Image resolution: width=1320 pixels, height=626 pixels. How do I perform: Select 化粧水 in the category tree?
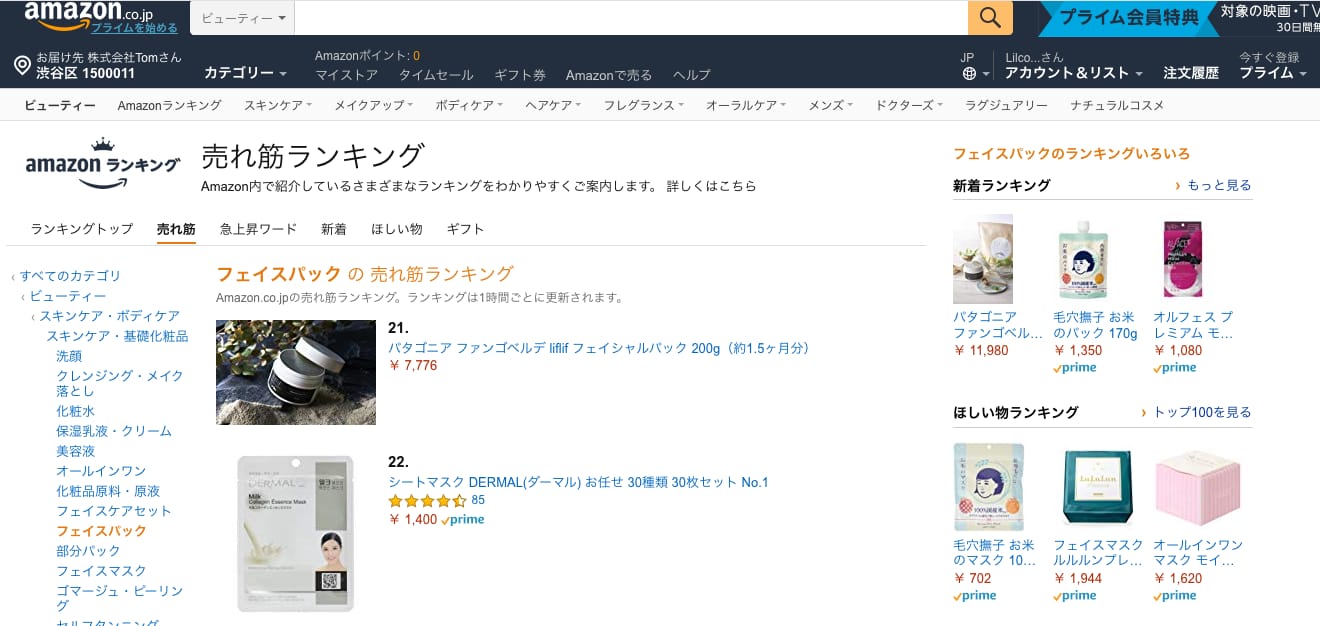[x=75, y=411]
